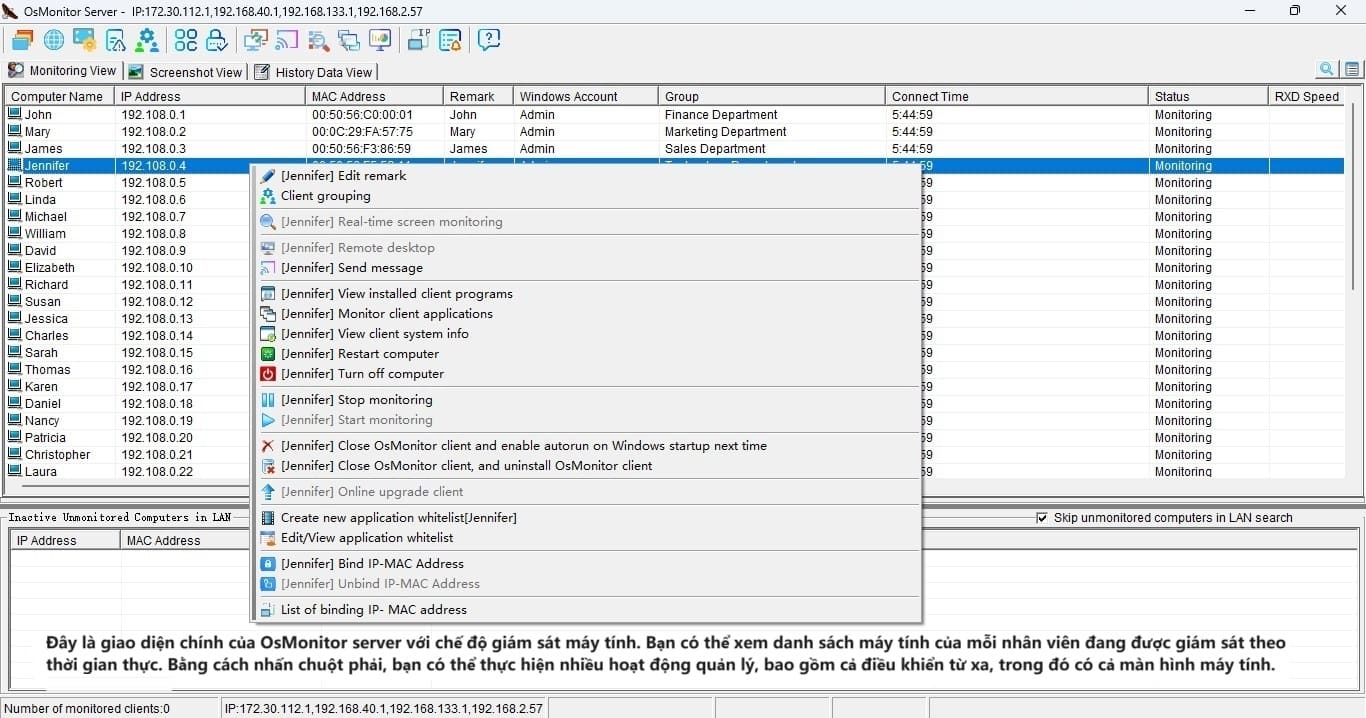Sort by the Windows Account column header
This screenshot has height=718, width=1366.
coord(586,97)
